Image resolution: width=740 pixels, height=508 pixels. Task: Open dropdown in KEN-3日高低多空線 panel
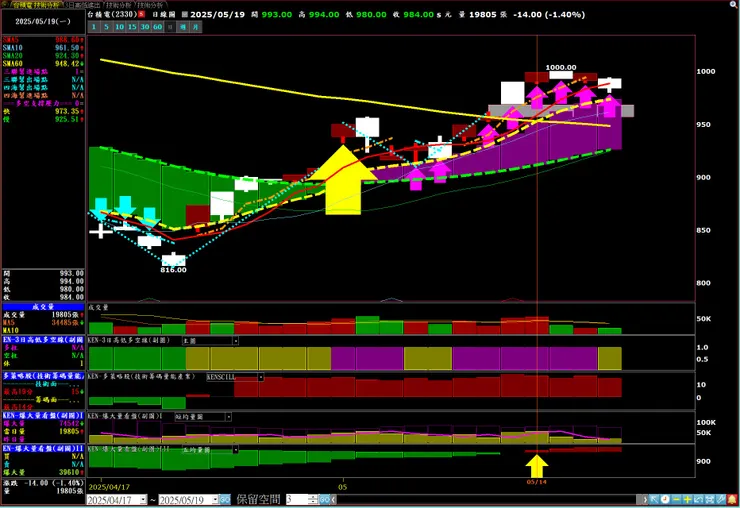tap(235, 340)
